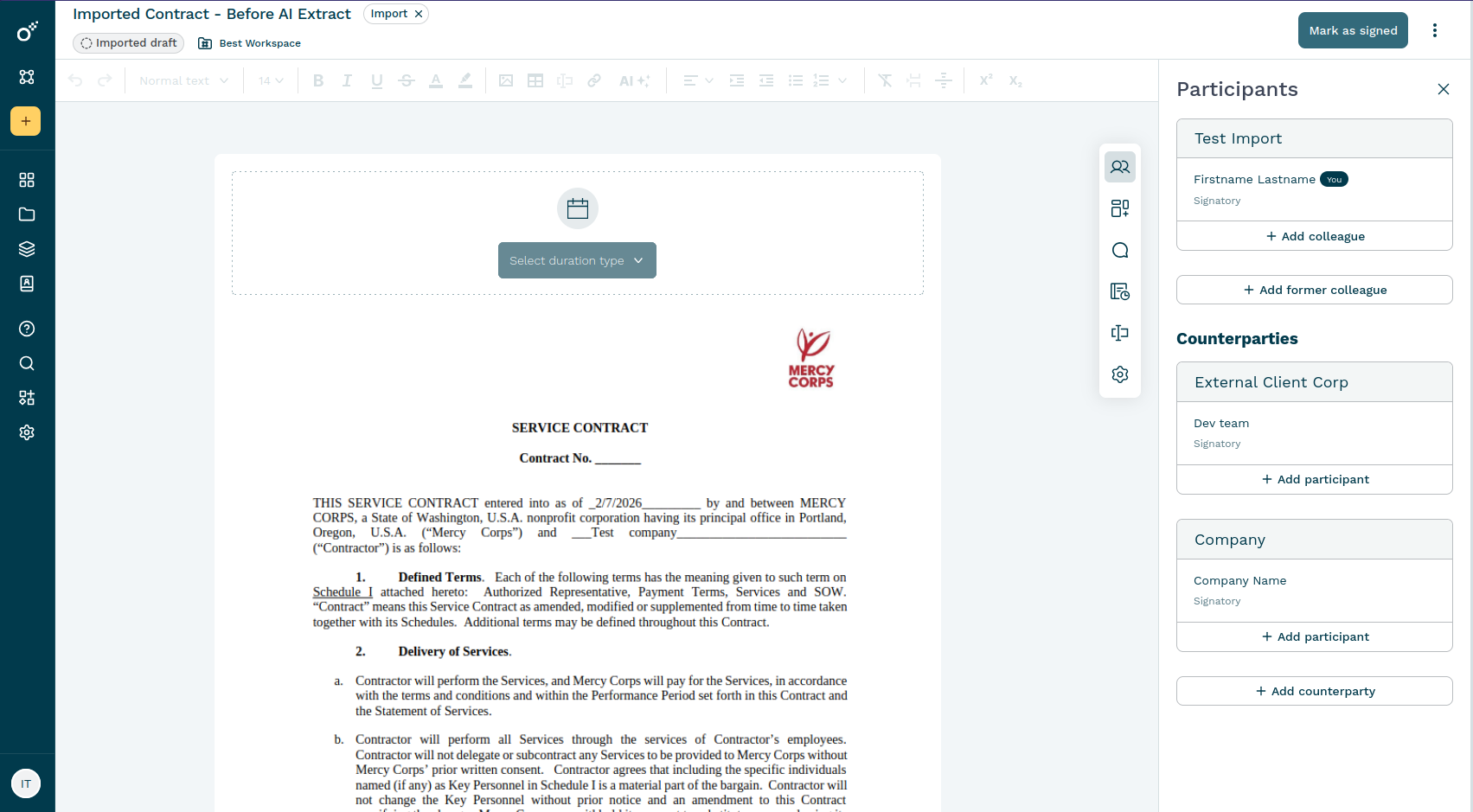Open the three-dot more options menu
Screen dimensions: 1473x812
(x=1435, y=30)
